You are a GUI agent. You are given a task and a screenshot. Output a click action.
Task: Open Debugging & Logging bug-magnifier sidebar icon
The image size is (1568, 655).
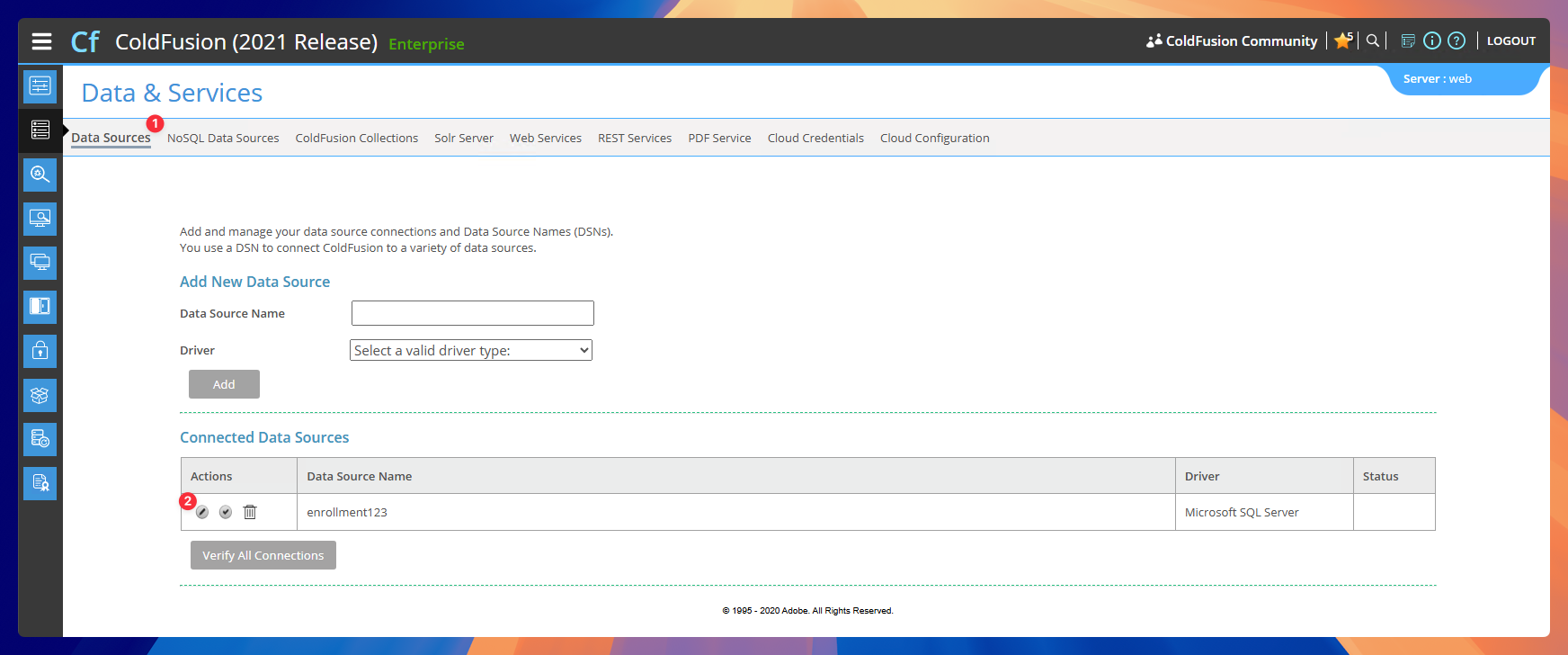(x=40, y=174)
